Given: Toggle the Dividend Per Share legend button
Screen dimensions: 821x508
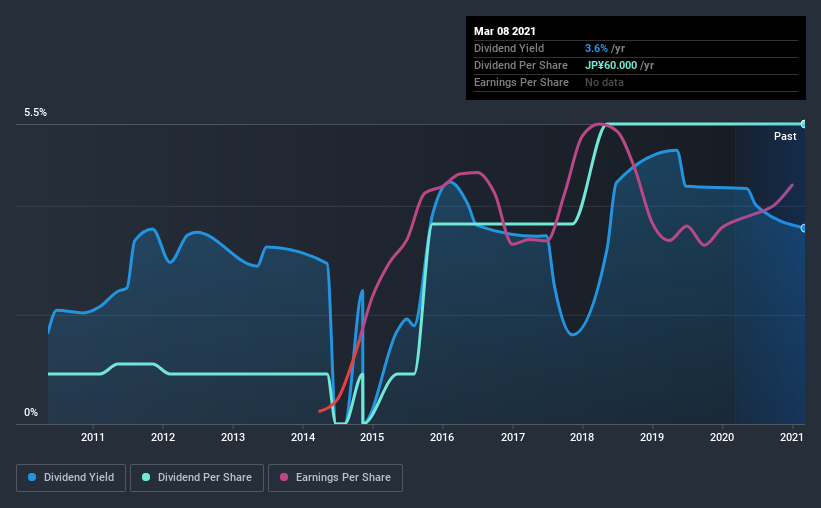Looking at the screenshot, I should tap(197, 478).
